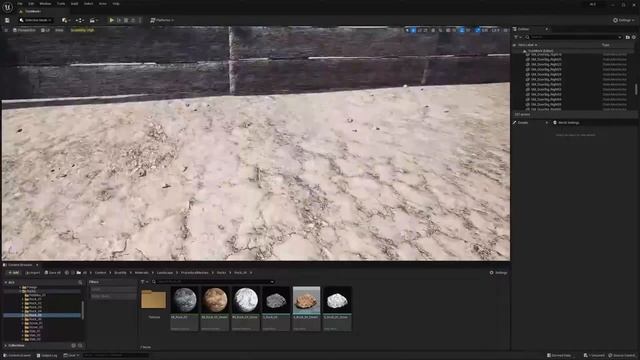The image size is (640, 360).
Task: Open the Cinematics clapperboard icon menu
Action: click(x=93, y=20)
